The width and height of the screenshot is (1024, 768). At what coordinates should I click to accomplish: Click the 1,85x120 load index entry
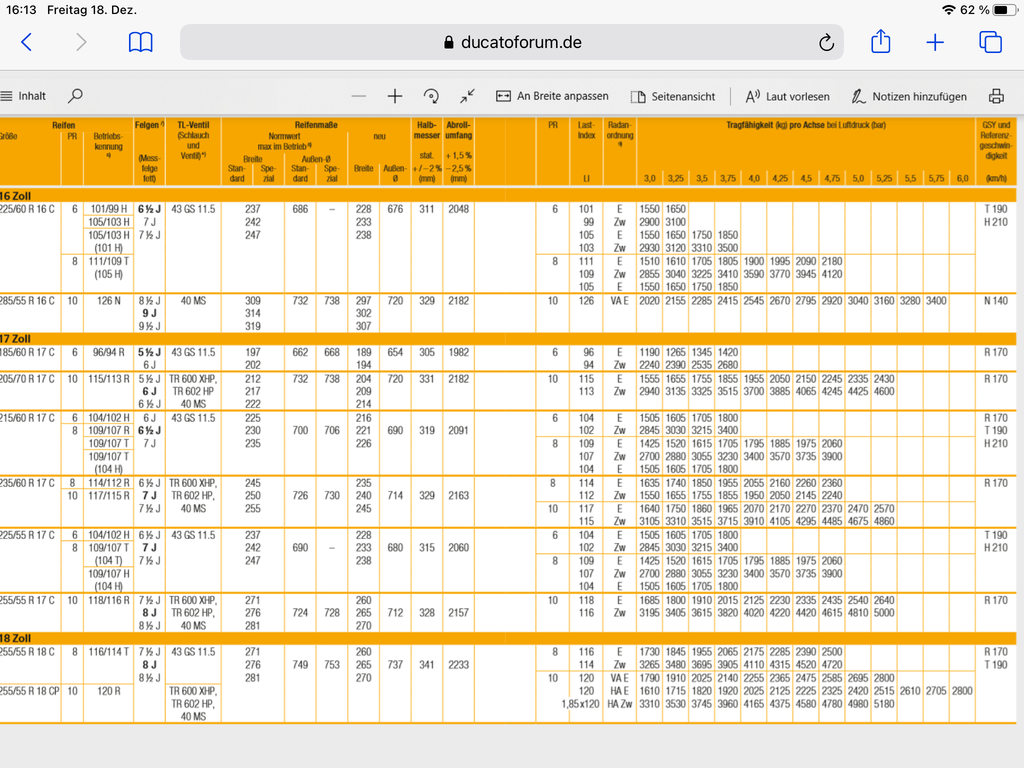(x=581, y=703)
